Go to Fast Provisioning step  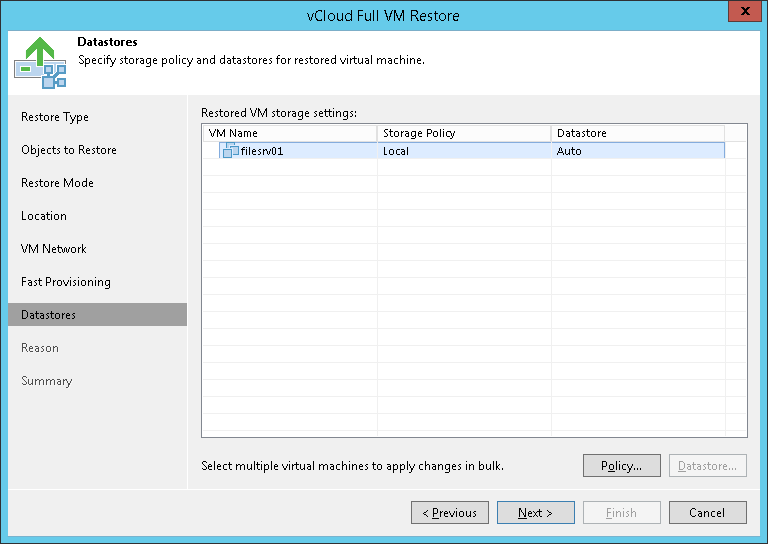(x=66, y=282)
